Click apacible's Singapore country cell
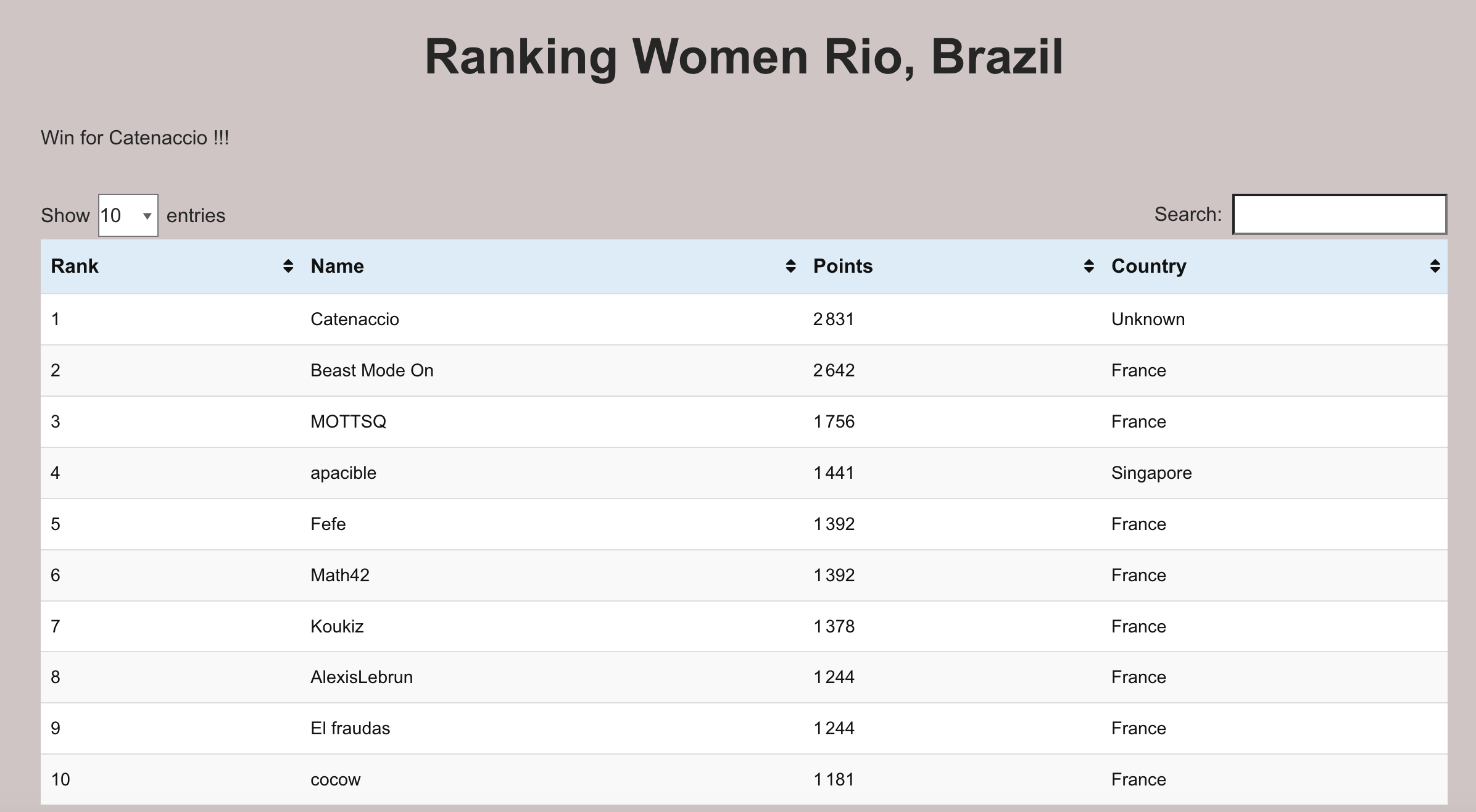 tap(1151, 473)
